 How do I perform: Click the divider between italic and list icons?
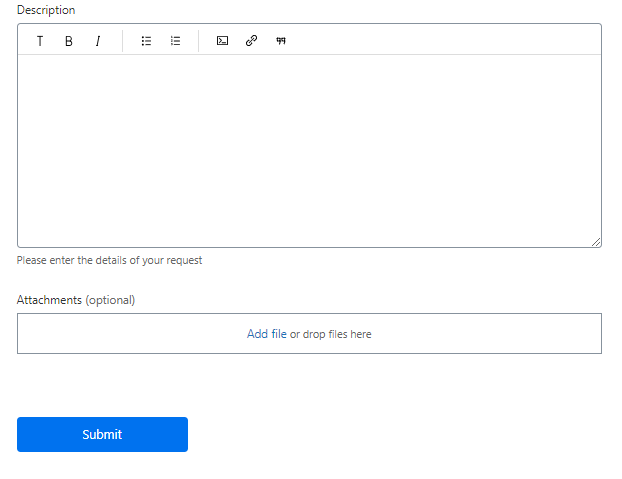coord(123,41)
